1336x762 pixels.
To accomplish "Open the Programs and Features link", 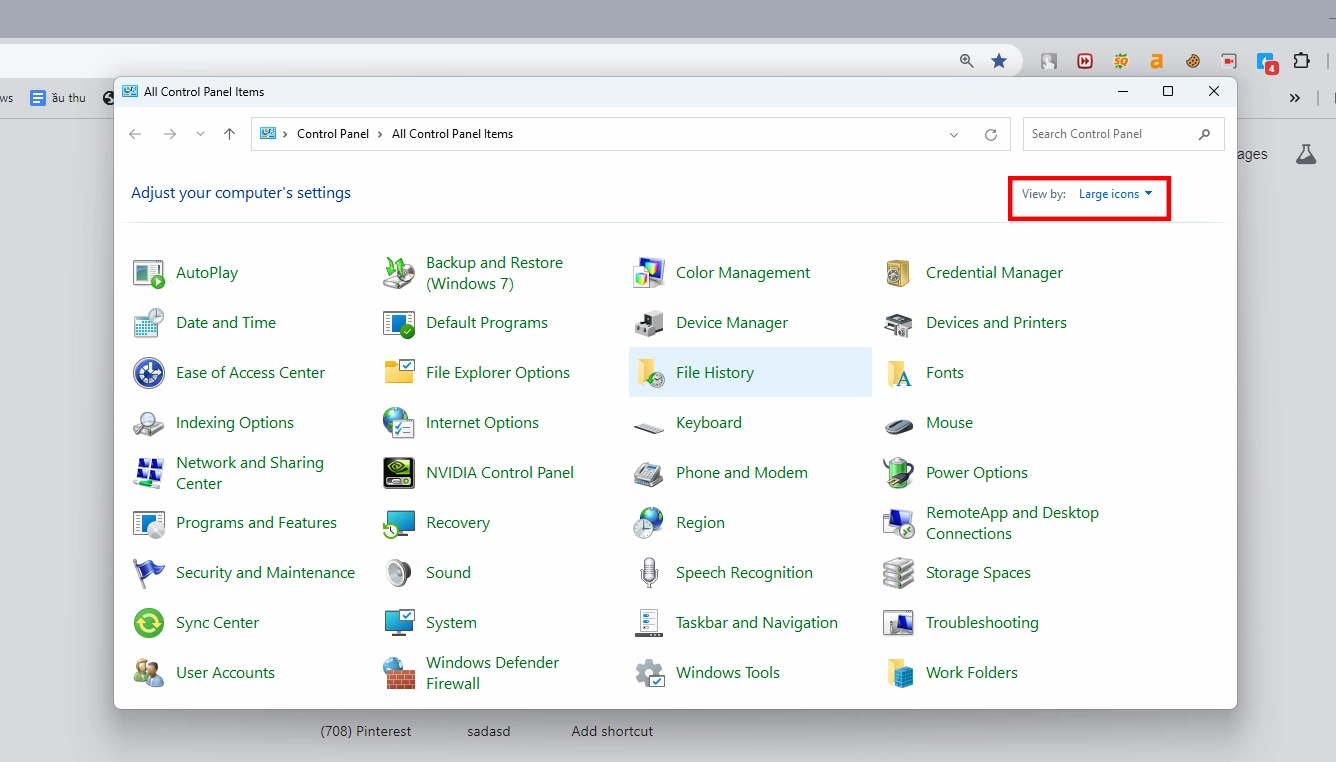I will (x=256, y=523).
